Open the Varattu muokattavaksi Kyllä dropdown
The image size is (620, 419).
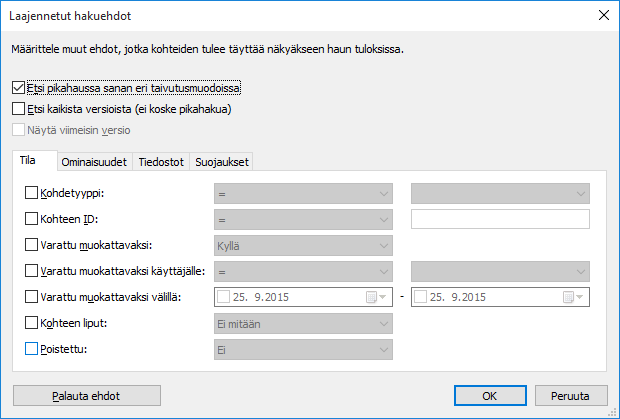(x=303, y=245)
